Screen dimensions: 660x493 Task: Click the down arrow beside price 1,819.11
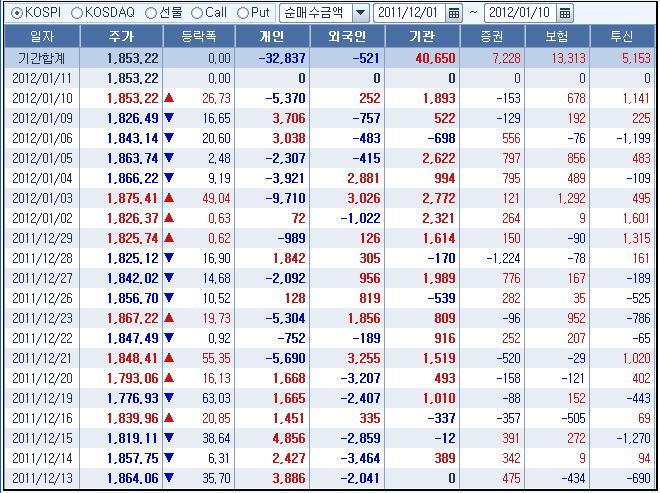tap(169, 438)
